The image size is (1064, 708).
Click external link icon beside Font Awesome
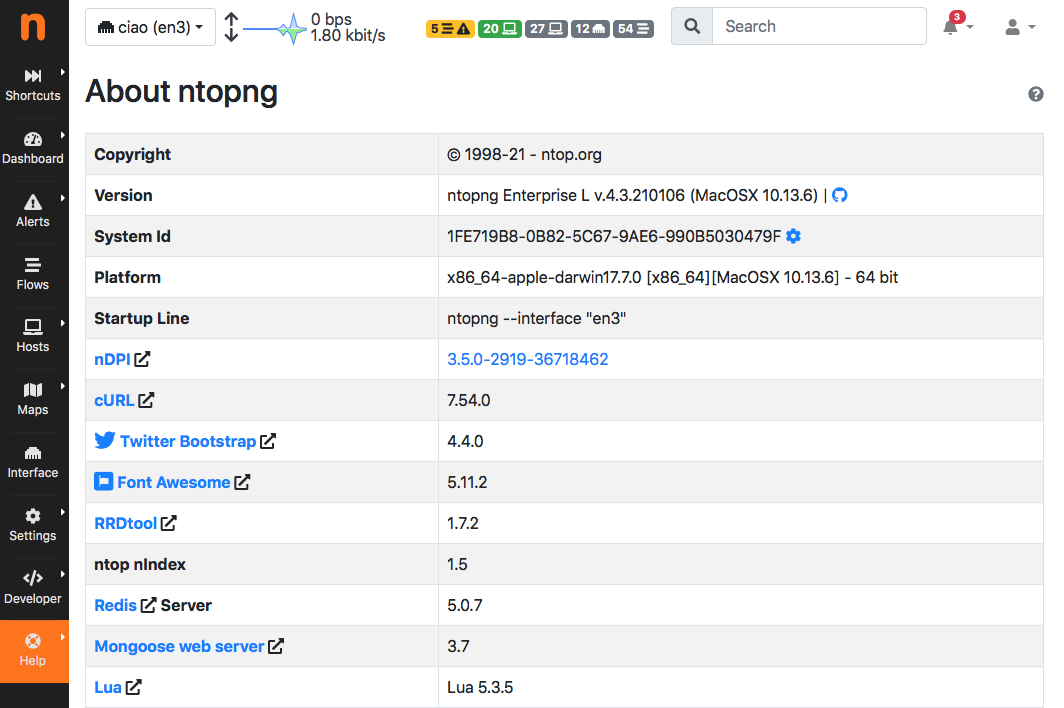coord(242,482)
